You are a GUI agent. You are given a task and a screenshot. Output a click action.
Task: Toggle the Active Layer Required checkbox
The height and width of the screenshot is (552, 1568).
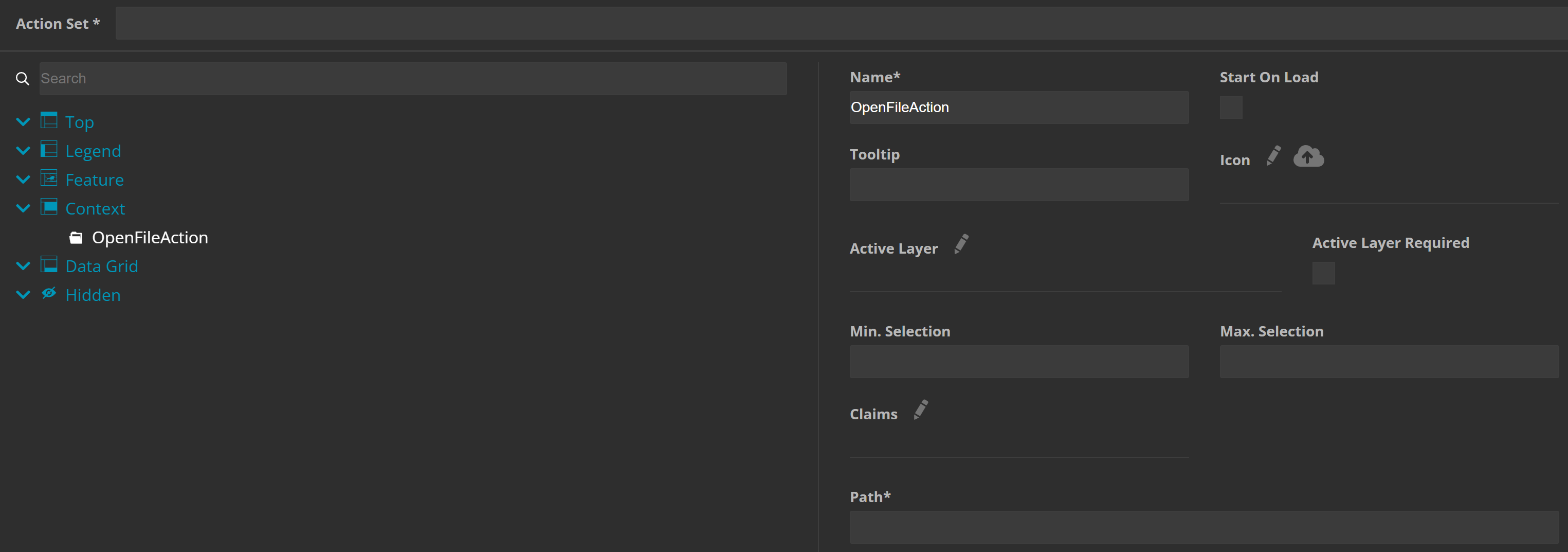1323,273
